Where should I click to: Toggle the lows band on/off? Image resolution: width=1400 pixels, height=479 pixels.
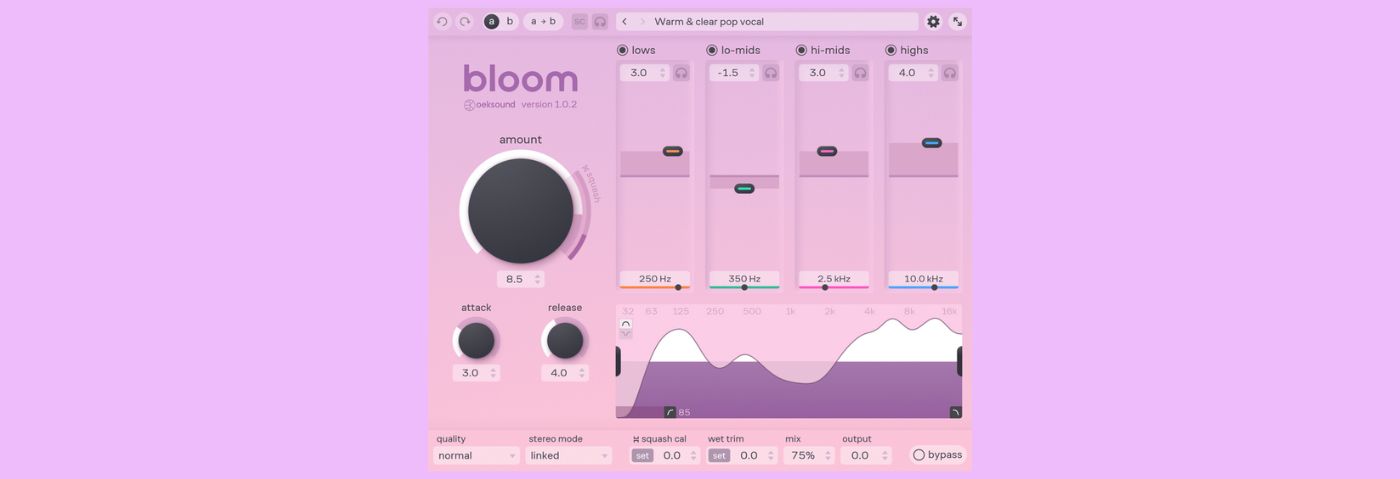pos(622,50)
